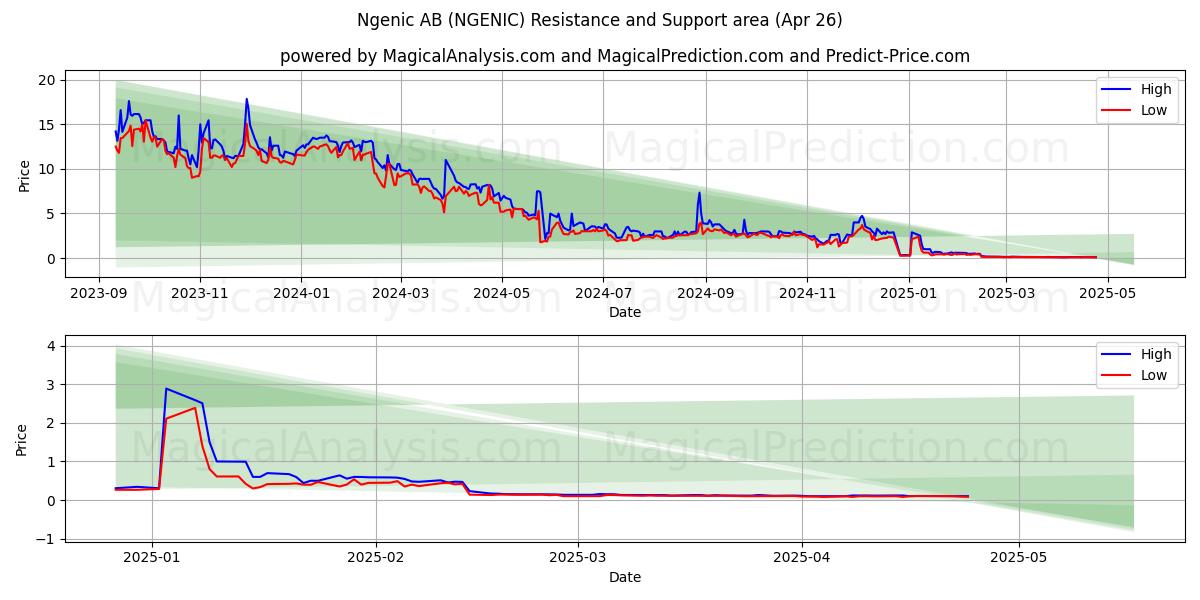Click the '2024-03' tick label on top chart
Viewport: 1200px width, 600px height.
click(x=401, y=293)
